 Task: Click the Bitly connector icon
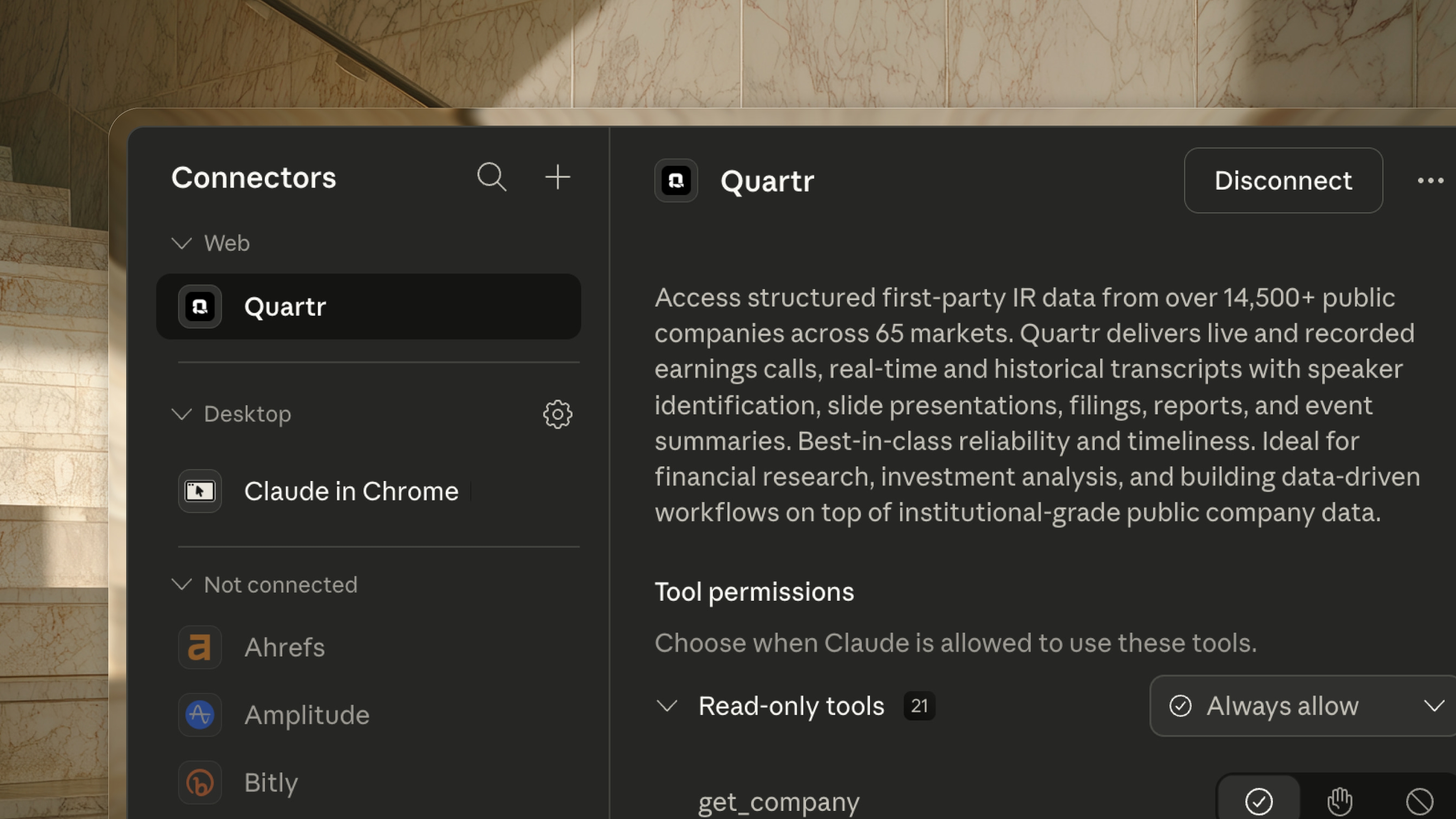pyautogui.click(x=199, y=783)
